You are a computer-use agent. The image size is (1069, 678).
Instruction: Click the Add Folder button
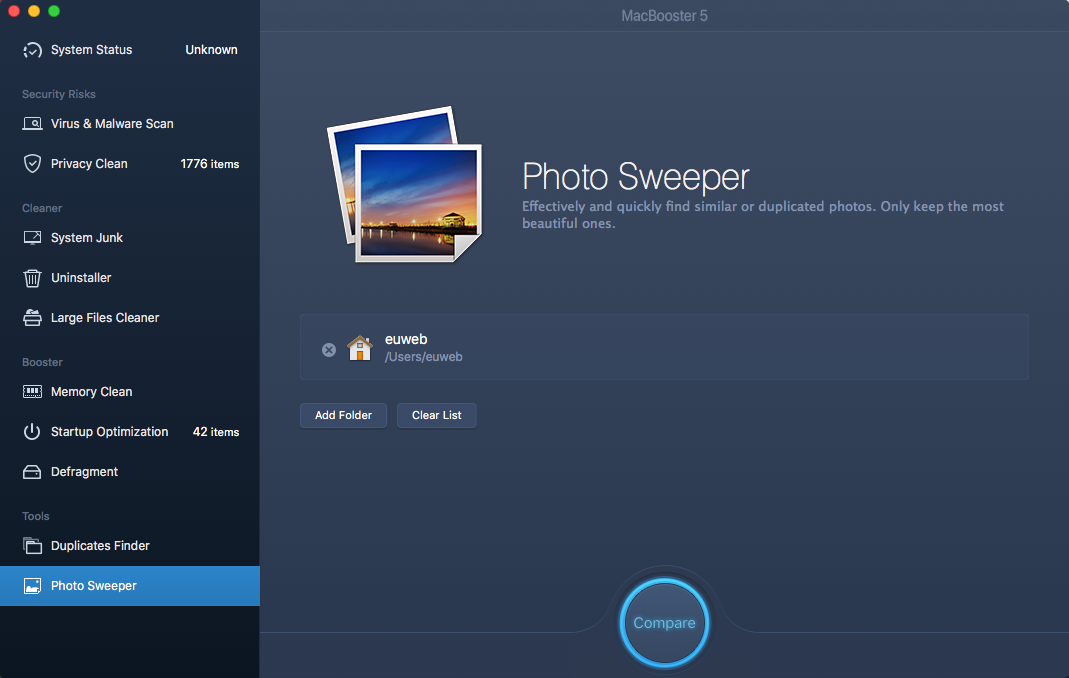click(x=344, y=415)
